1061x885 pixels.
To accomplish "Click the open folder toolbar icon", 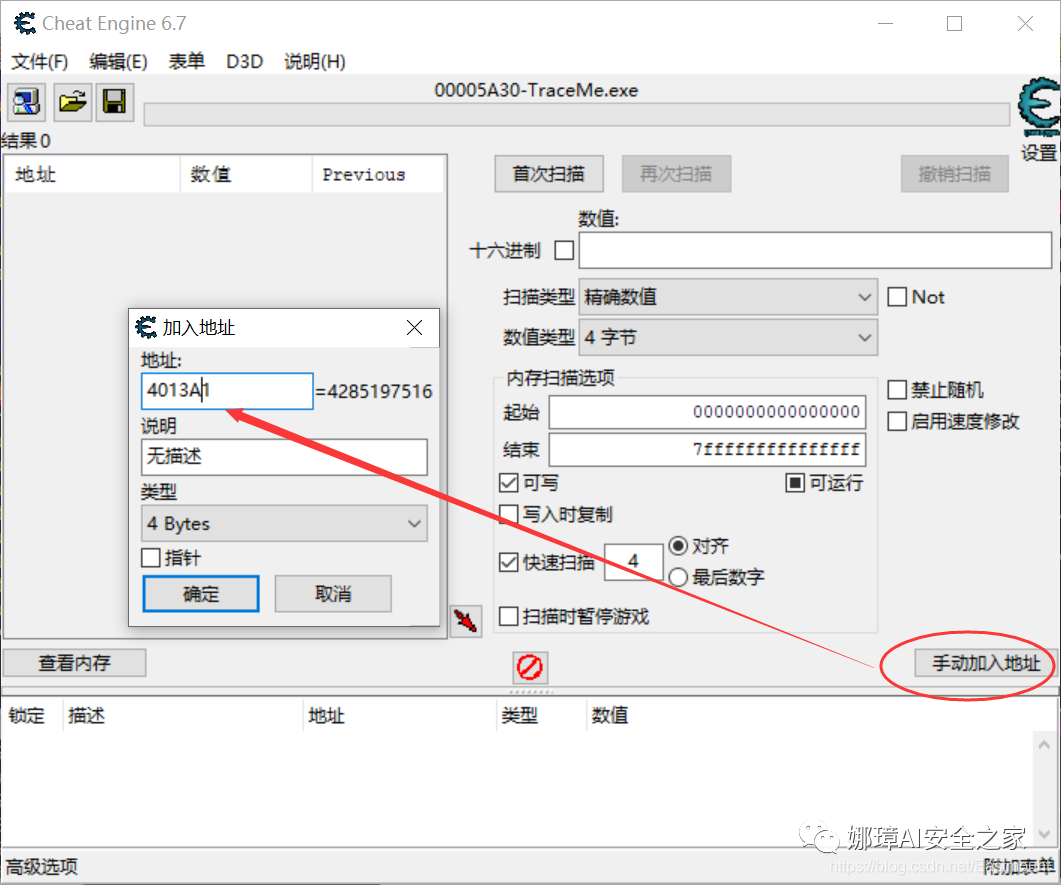I will [72, 102].
